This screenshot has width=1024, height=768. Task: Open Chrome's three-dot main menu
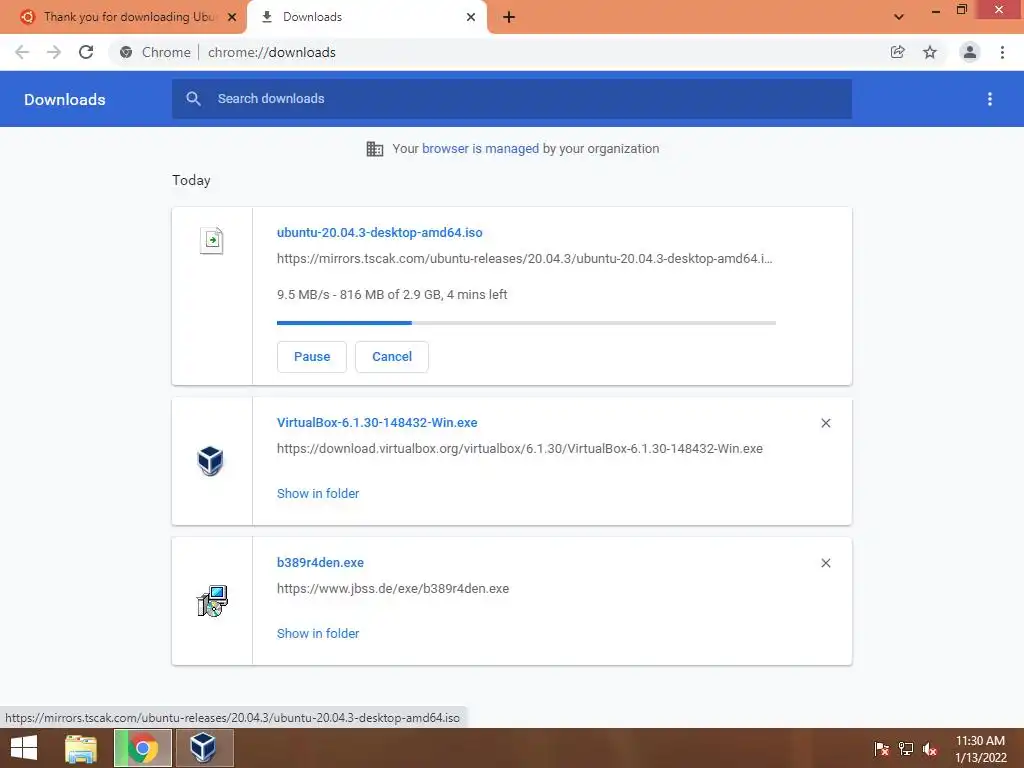click(1002, 52)
